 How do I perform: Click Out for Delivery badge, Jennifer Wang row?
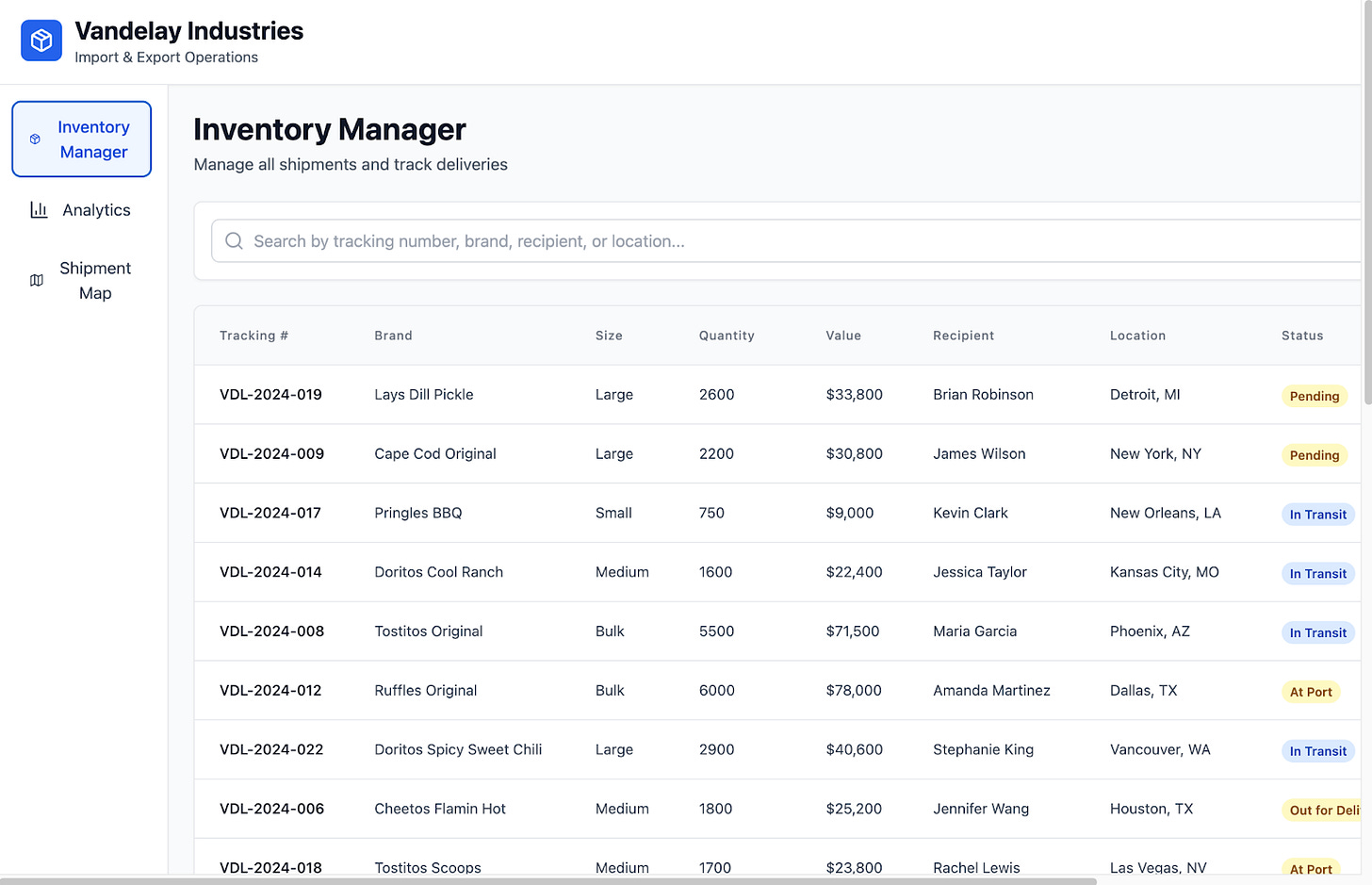[1321, 811]
